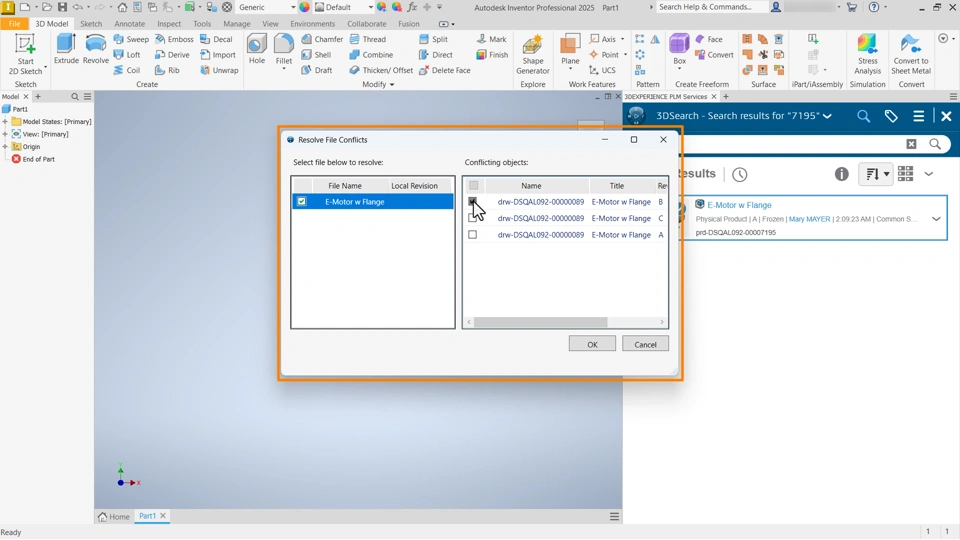Viewport: 960px width, 540px height.
Task: Activate the Hole tool
Action: tap(257, 49)
